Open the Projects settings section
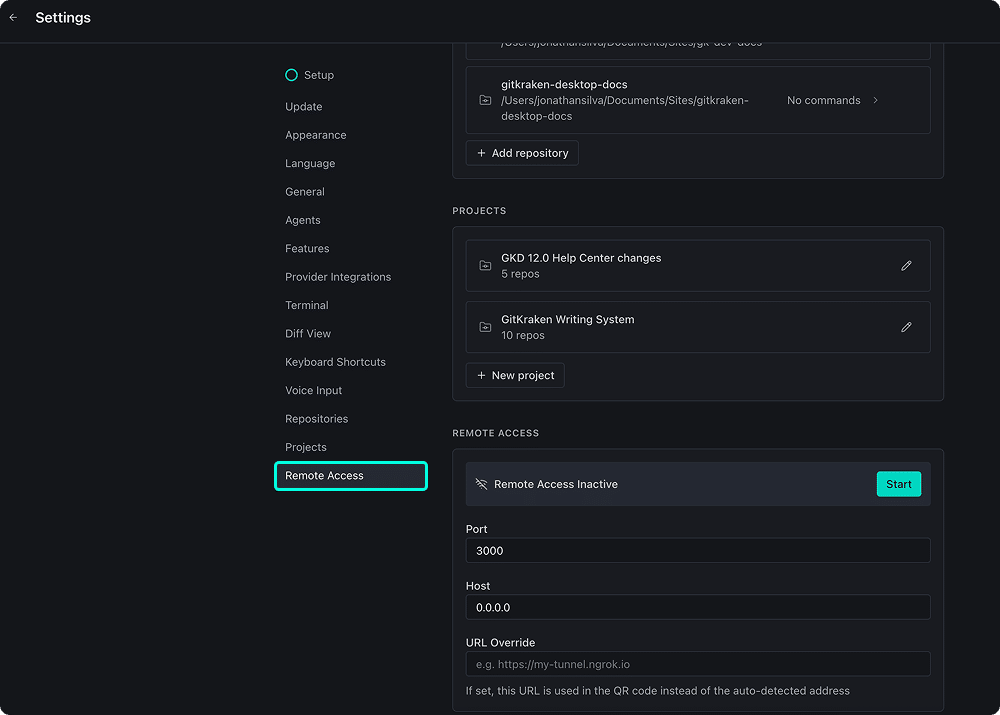Image resolution: width=1000 pixels, height=715 pixels. coord(306,447)
